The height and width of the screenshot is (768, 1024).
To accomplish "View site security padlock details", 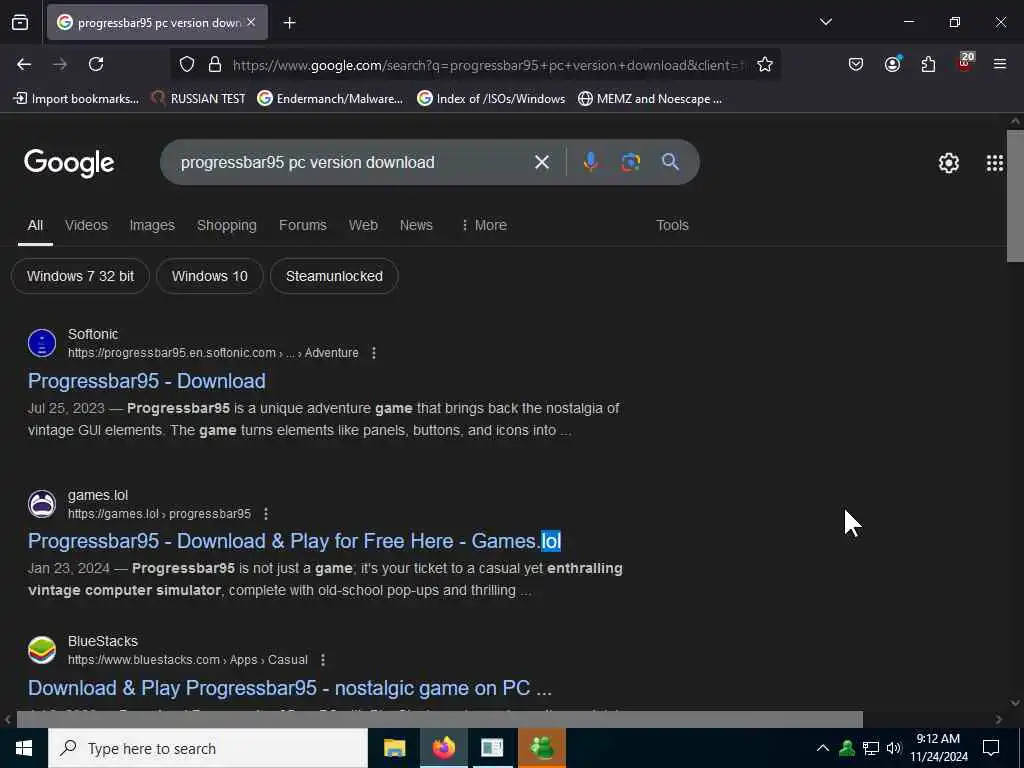I will pyautogui.click(x=215, y=65).
